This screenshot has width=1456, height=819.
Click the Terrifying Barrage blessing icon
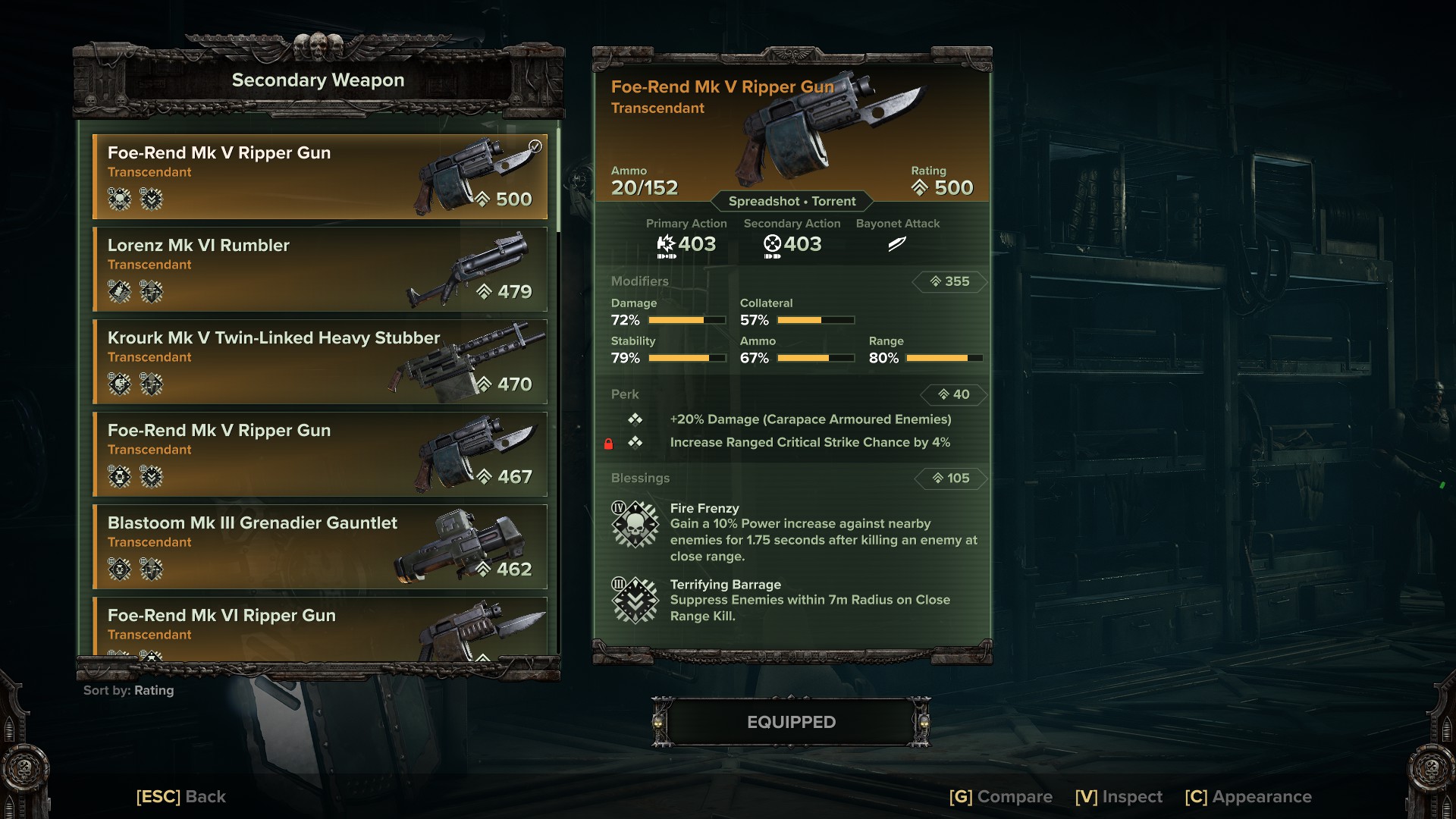coord(635,600)
